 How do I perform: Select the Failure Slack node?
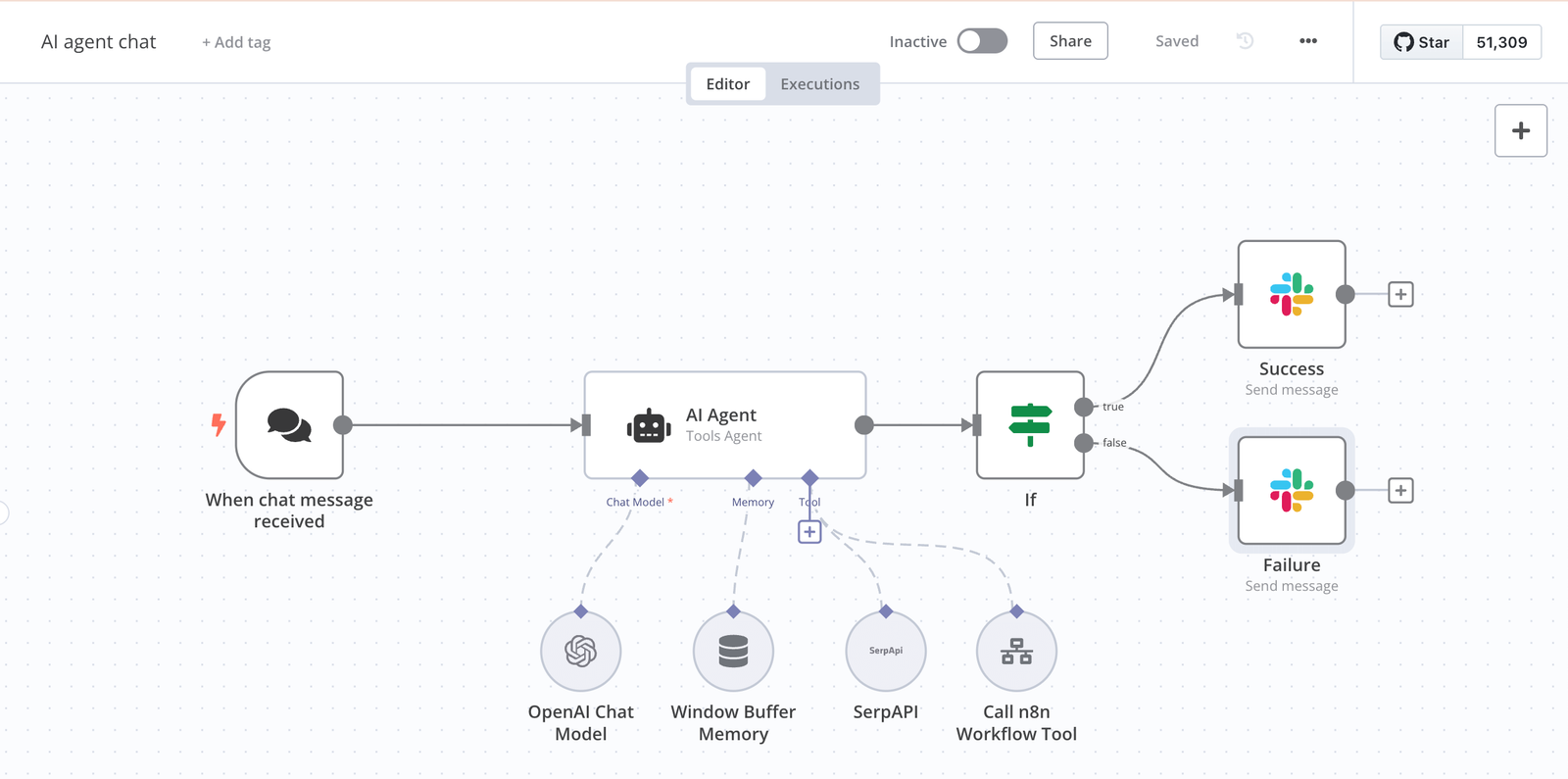tap(1292, 490)
